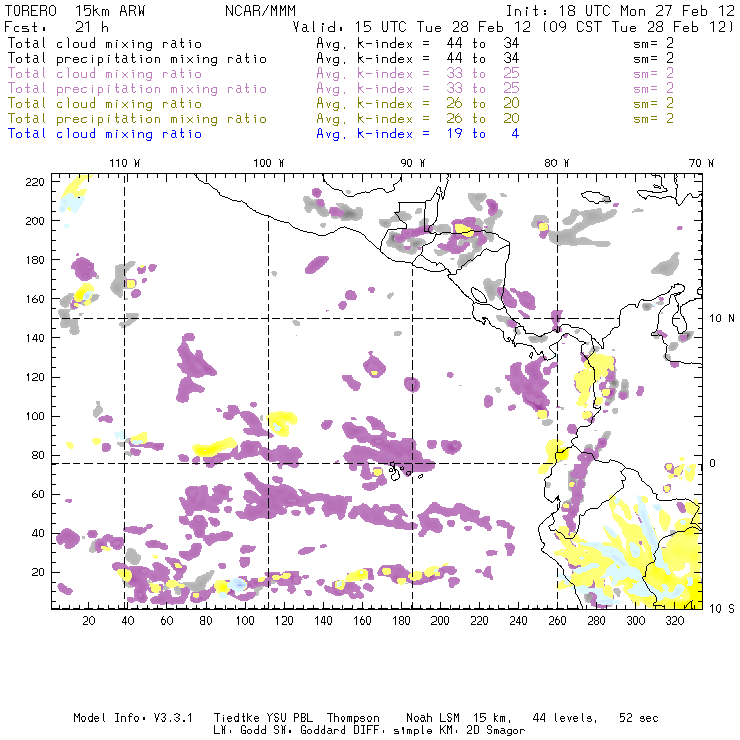Select '180' on the horizontal axis
Image resolution: width=740 pixels, height=740 pixels.
(x=401, y=621)
